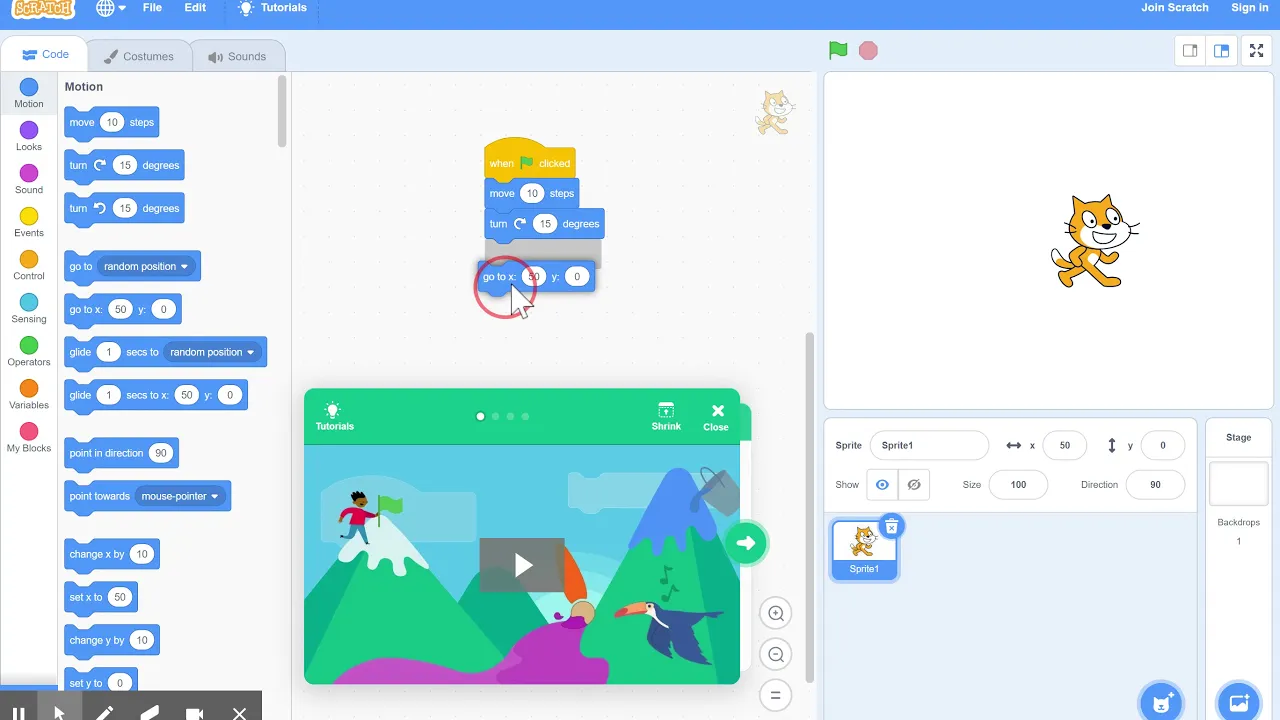
Task: Select the recorder pen tool
Action: pos(104,713)
